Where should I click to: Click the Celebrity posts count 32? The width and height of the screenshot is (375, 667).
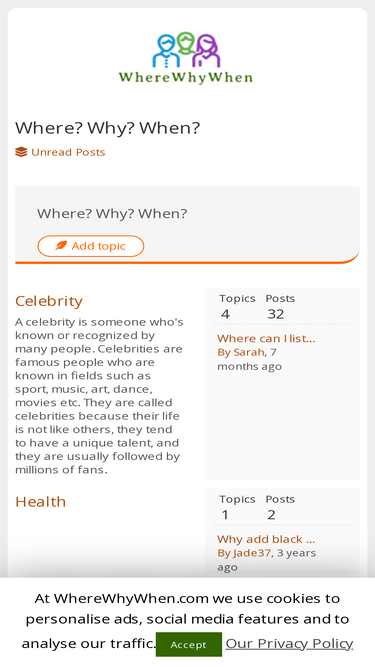click(x=276, y=314)
